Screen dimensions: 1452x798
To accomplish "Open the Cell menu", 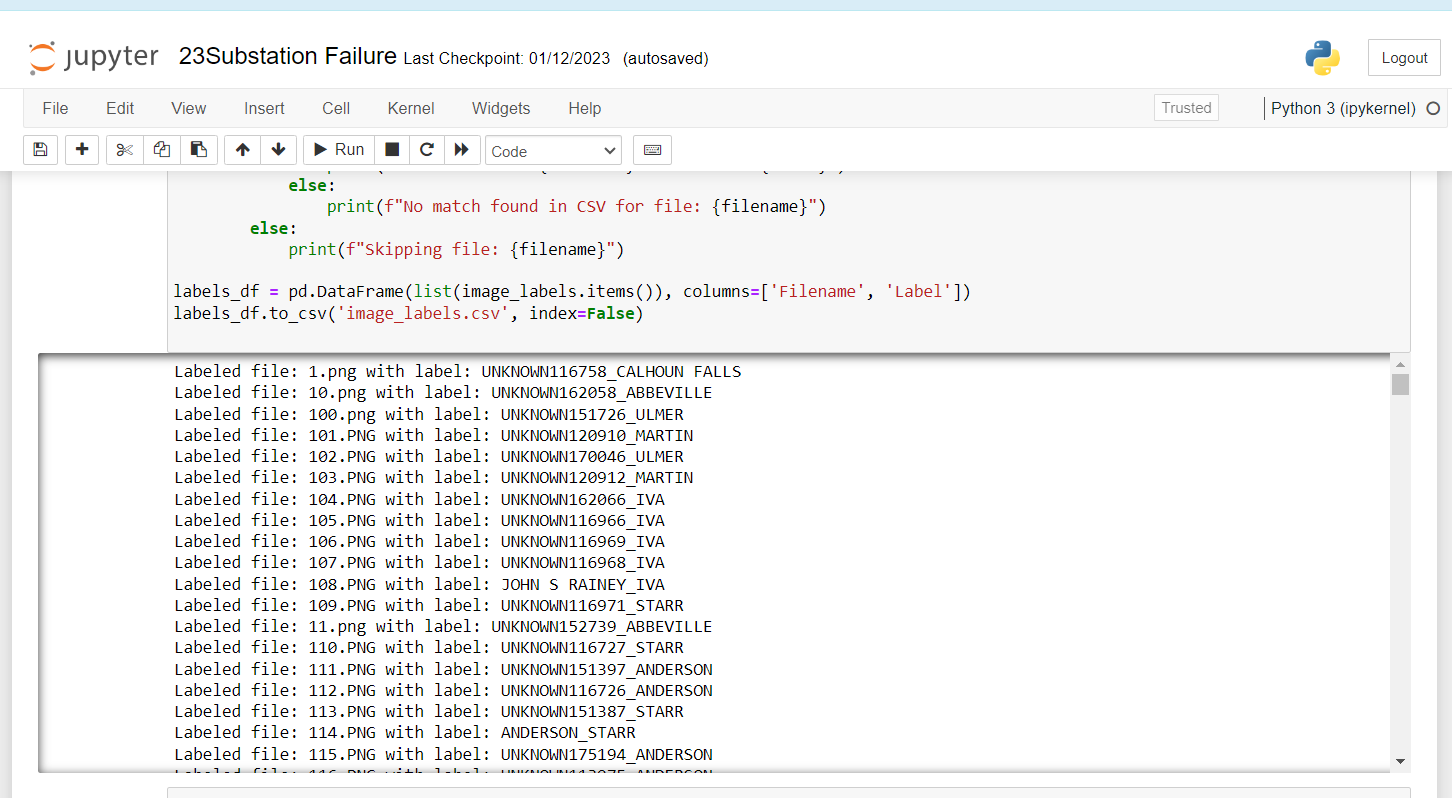I will point(336,108).
